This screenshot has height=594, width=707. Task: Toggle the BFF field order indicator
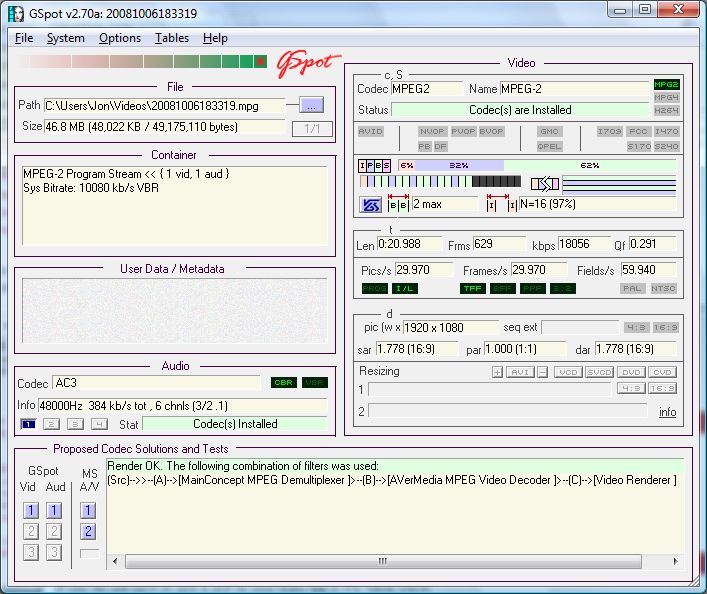point(502,289)
